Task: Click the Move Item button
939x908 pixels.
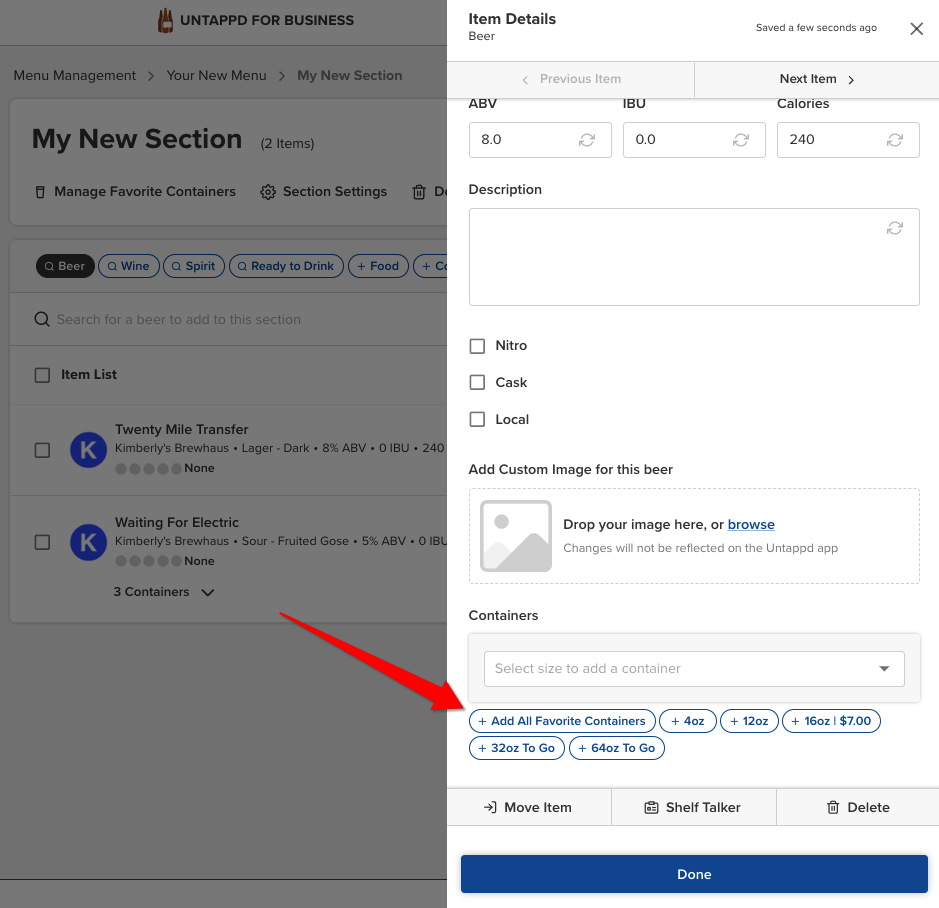Action: click(x=529, y=807)
